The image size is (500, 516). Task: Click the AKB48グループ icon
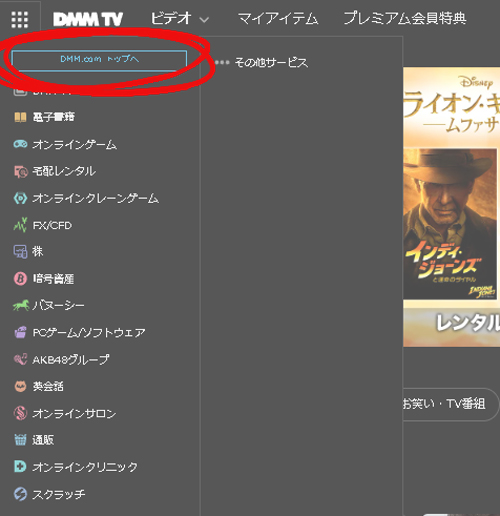[x=20, y=359]
